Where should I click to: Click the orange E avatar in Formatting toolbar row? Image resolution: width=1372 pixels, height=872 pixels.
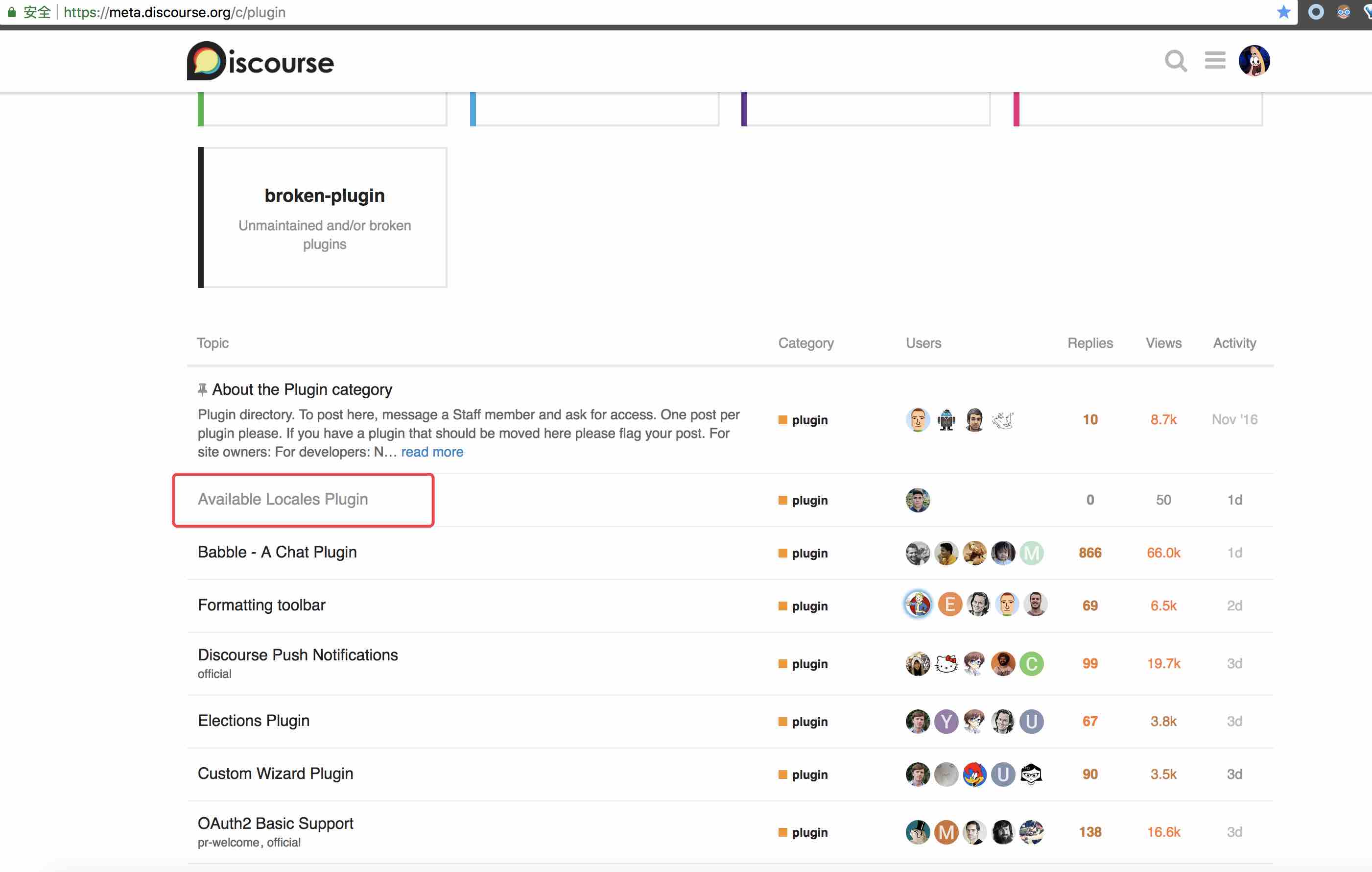click(x=949, y=604)
